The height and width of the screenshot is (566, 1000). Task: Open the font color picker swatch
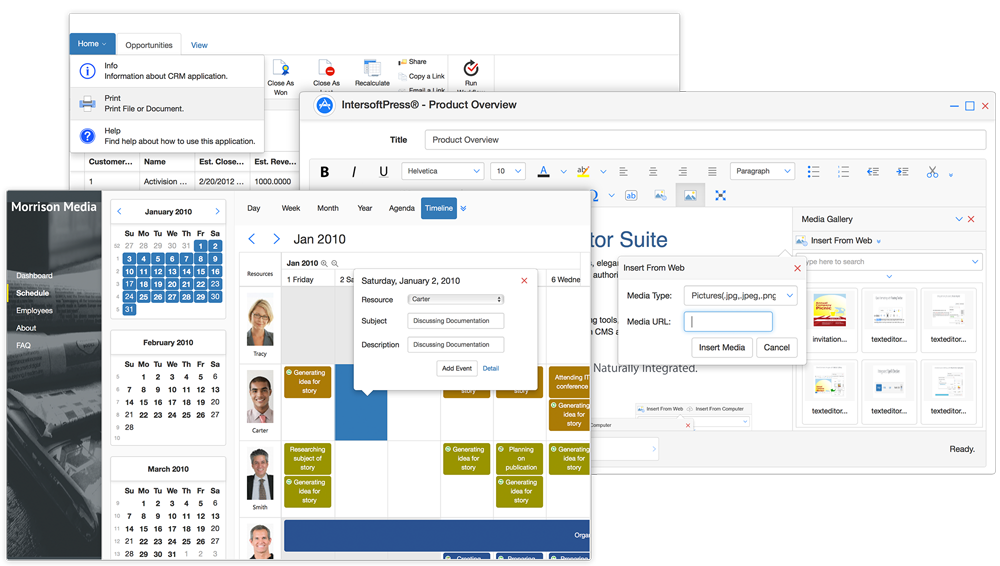[544, 172]
